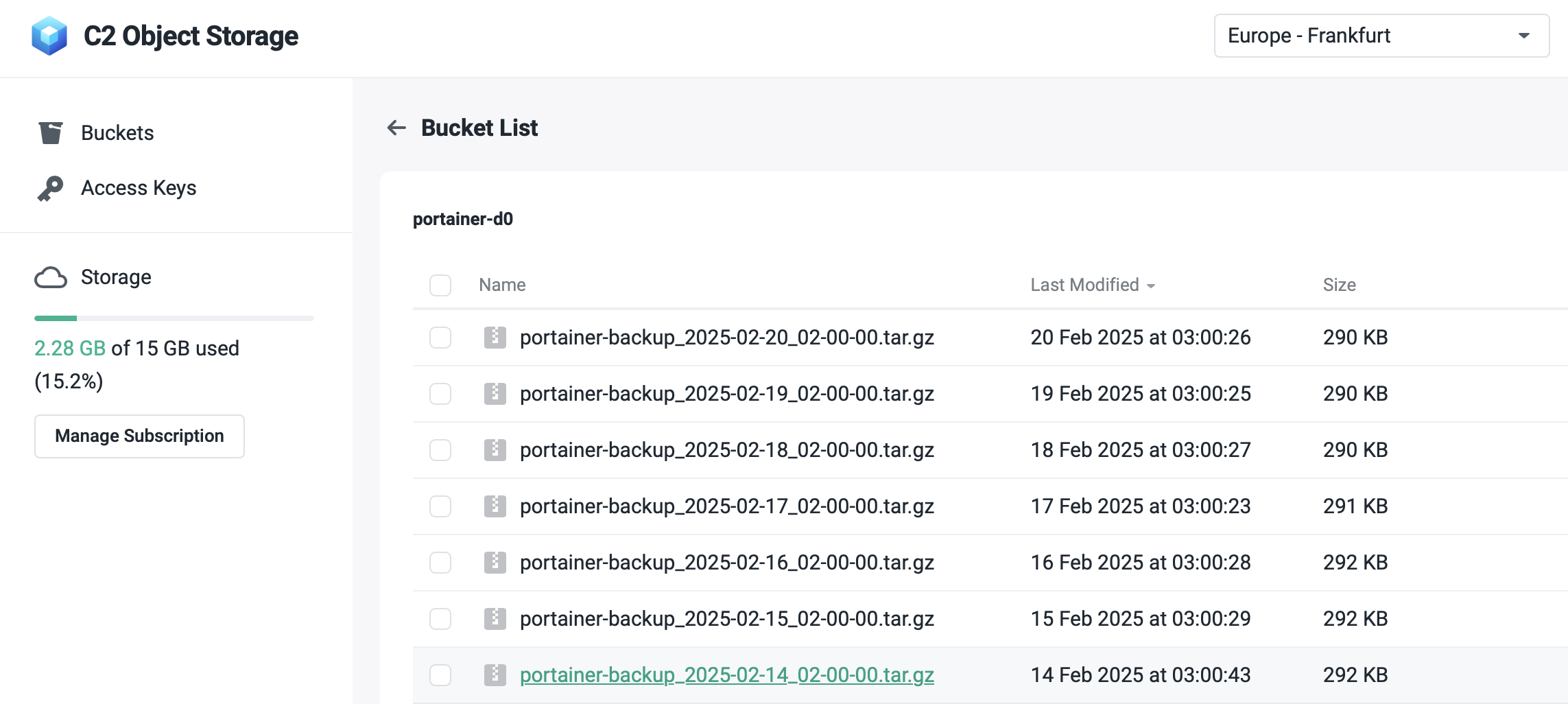Toggle the select-all checkbox in table header
Viewport: 1568px width, 704px height.
click(x=440, y=285)
